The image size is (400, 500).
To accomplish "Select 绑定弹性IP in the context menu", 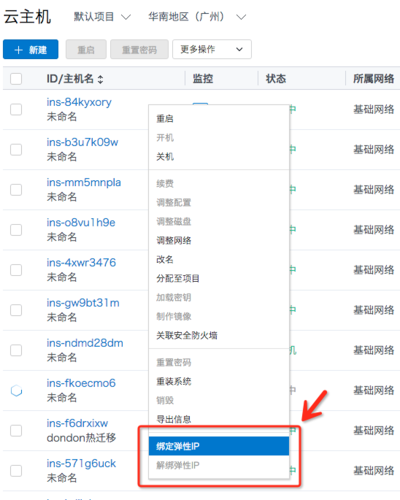I will [x=219, y=446].
